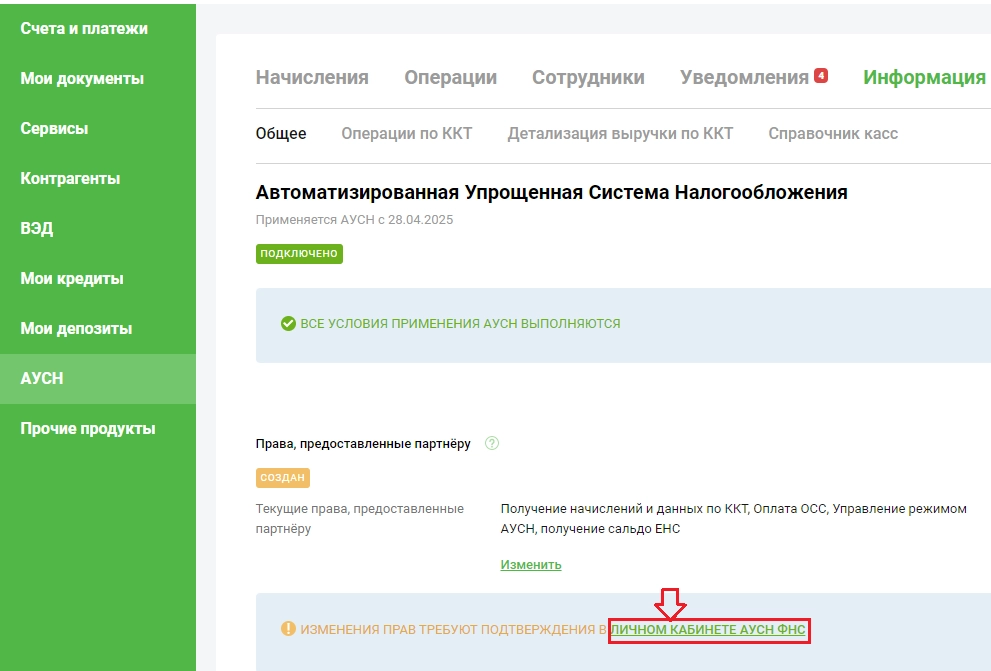
Task: Go to Мои документы in the sidebar
Action: tap(82, 79)
